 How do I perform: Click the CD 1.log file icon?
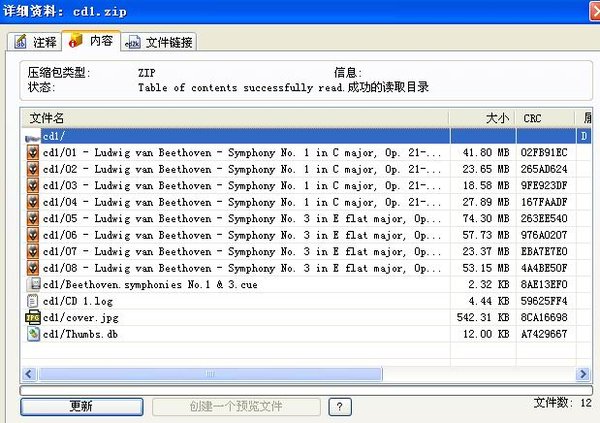point(33,301)
